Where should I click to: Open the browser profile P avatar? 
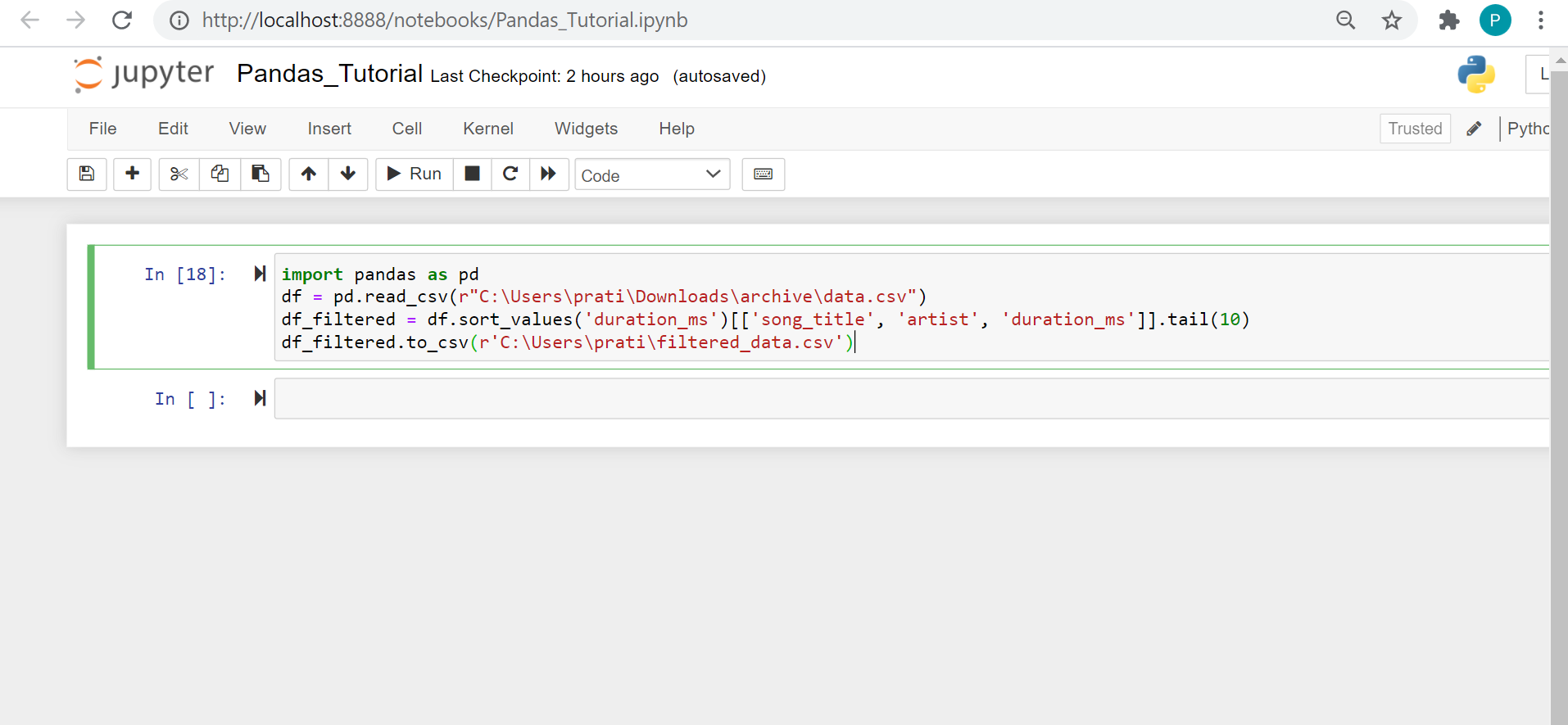tap(1495, 20)
